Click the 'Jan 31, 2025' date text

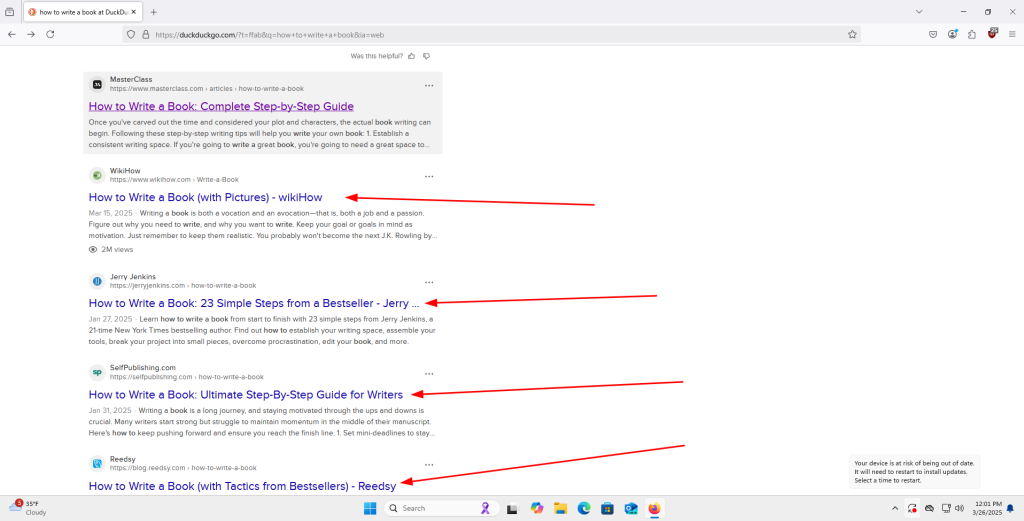pos(110,411)
